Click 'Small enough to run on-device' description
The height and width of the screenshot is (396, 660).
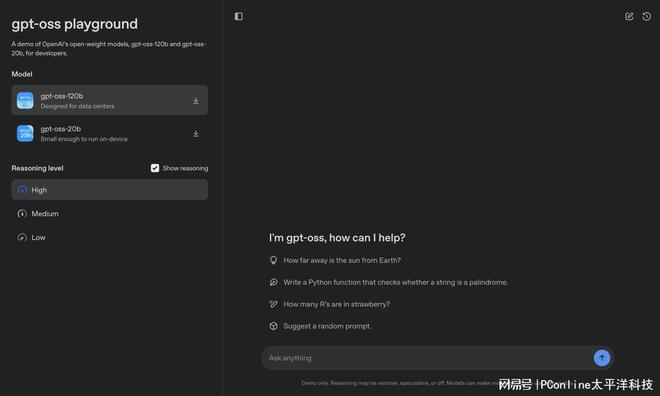[84, 139]
